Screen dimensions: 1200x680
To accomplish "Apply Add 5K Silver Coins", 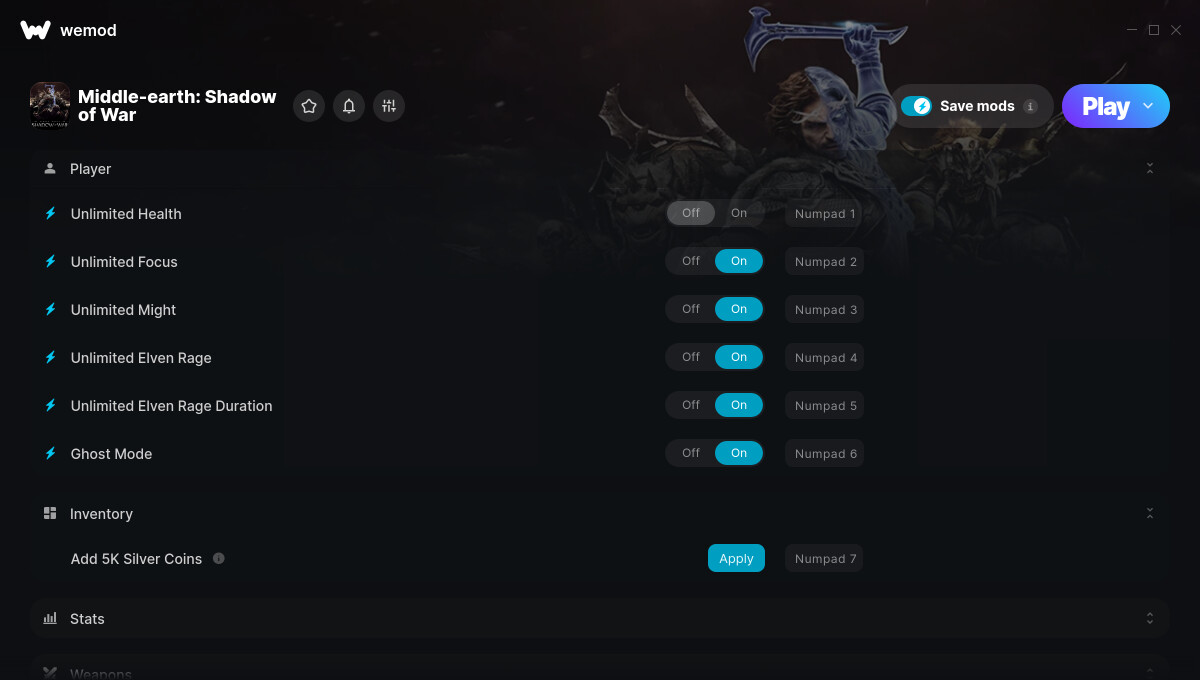I will (736, 558).
